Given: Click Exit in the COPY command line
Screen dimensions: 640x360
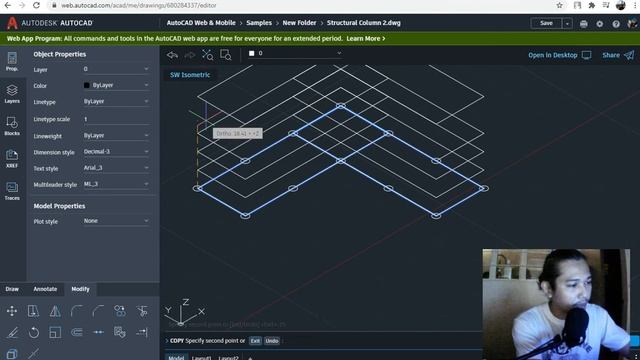Looking at the screenshot, I should point(255,341).
